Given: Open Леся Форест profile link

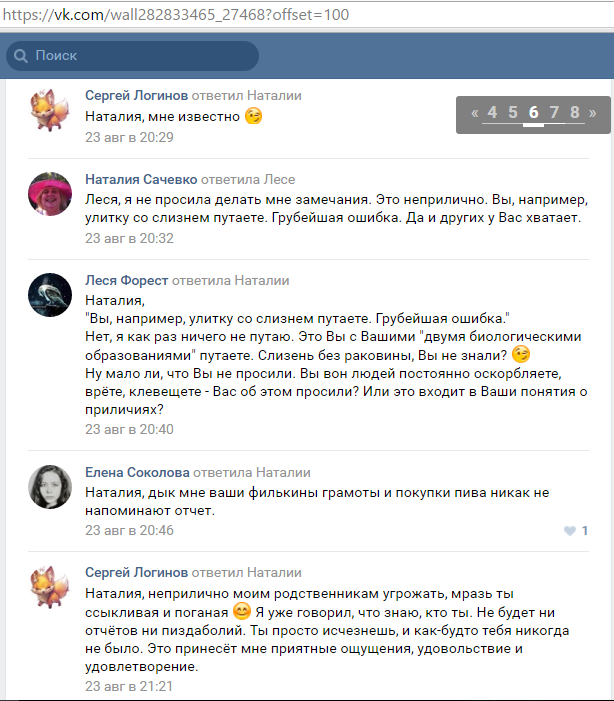Looking at the screenshot, I should [x=127, y=280].
